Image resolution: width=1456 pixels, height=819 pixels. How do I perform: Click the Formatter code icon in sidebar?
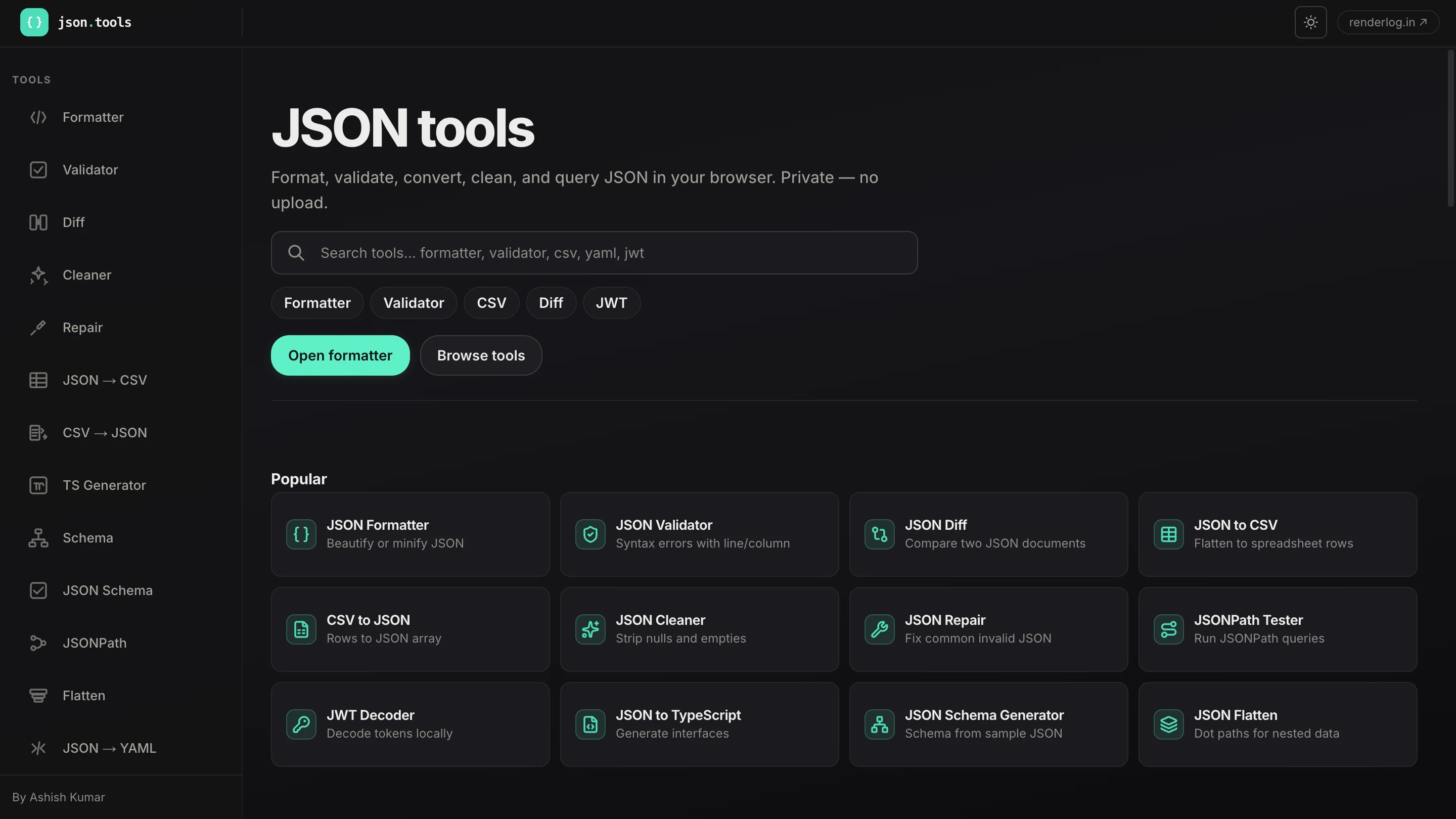click(38, 118)
